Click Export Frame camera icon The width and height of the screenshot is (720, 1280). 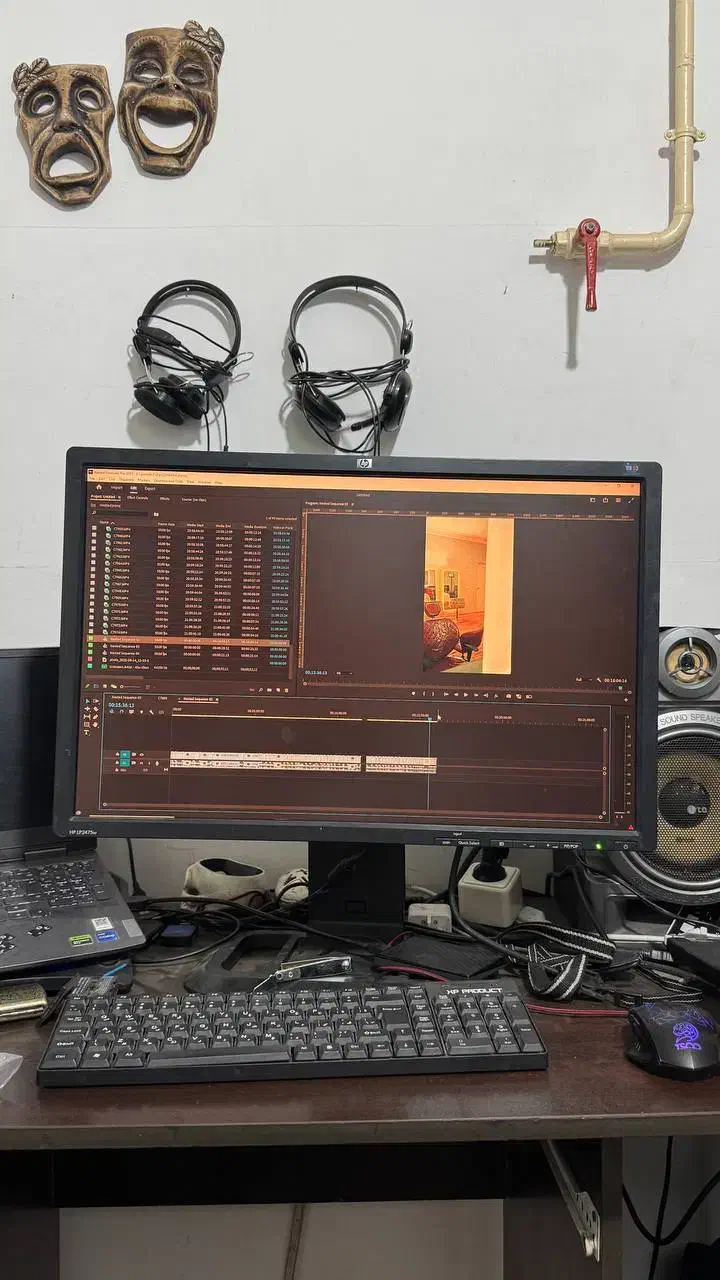pyautogui.click(x=508, y=696)
